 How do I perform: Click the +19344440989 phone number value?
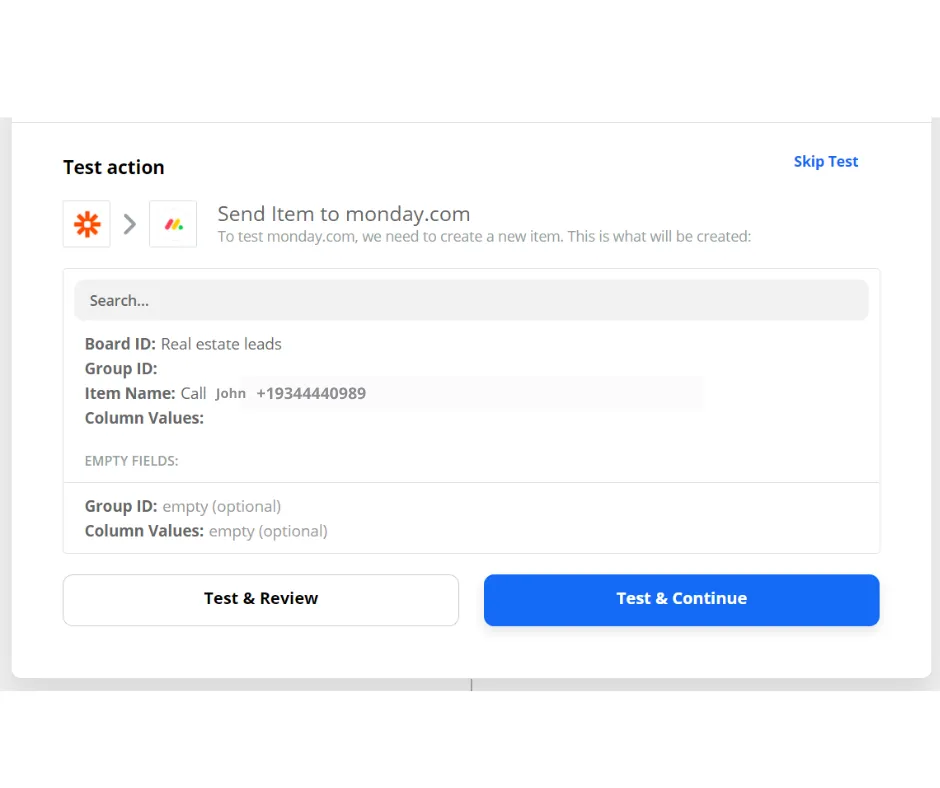click(311, 394)
